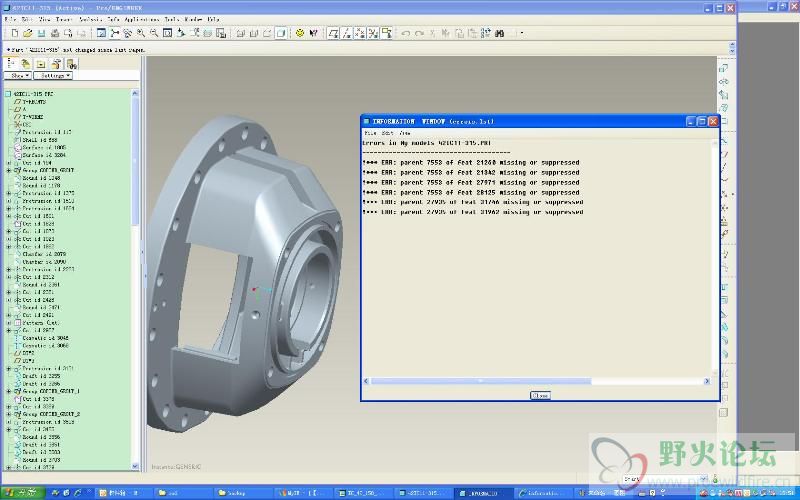This screenshot has height=500, width=800.
Task: Click model tree vertical scrollbar thumb
Action: pos(135,161)
